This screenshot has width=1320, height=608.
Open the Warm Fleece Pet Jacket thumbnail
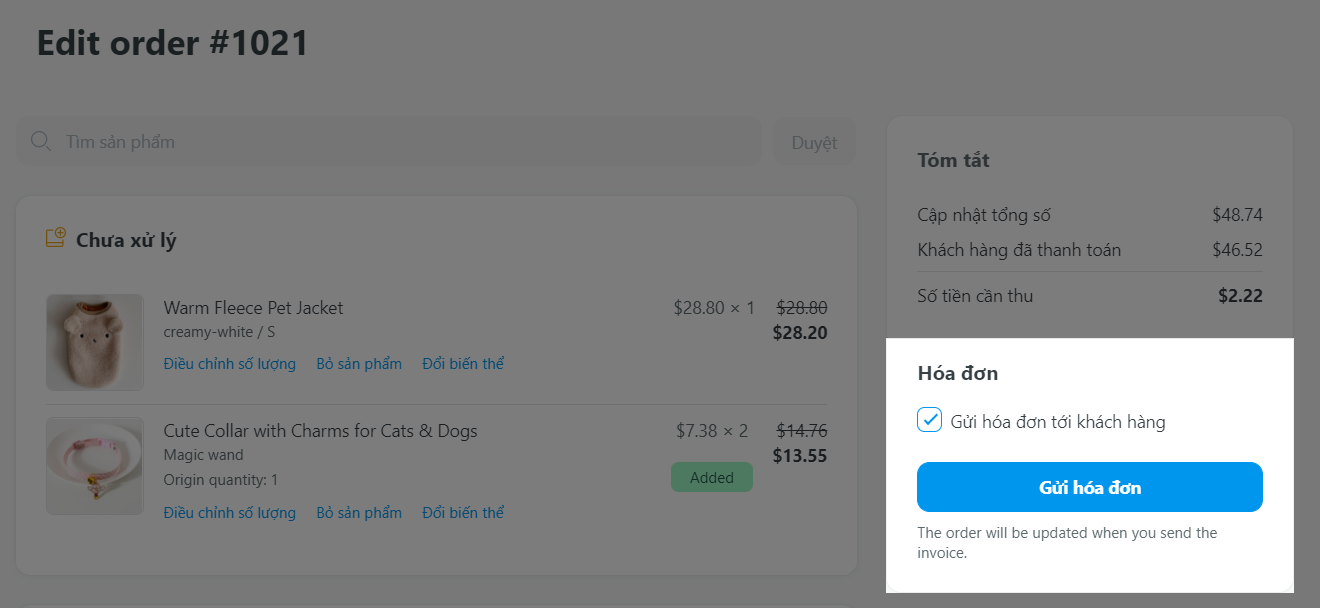click(x=95, y=342)
